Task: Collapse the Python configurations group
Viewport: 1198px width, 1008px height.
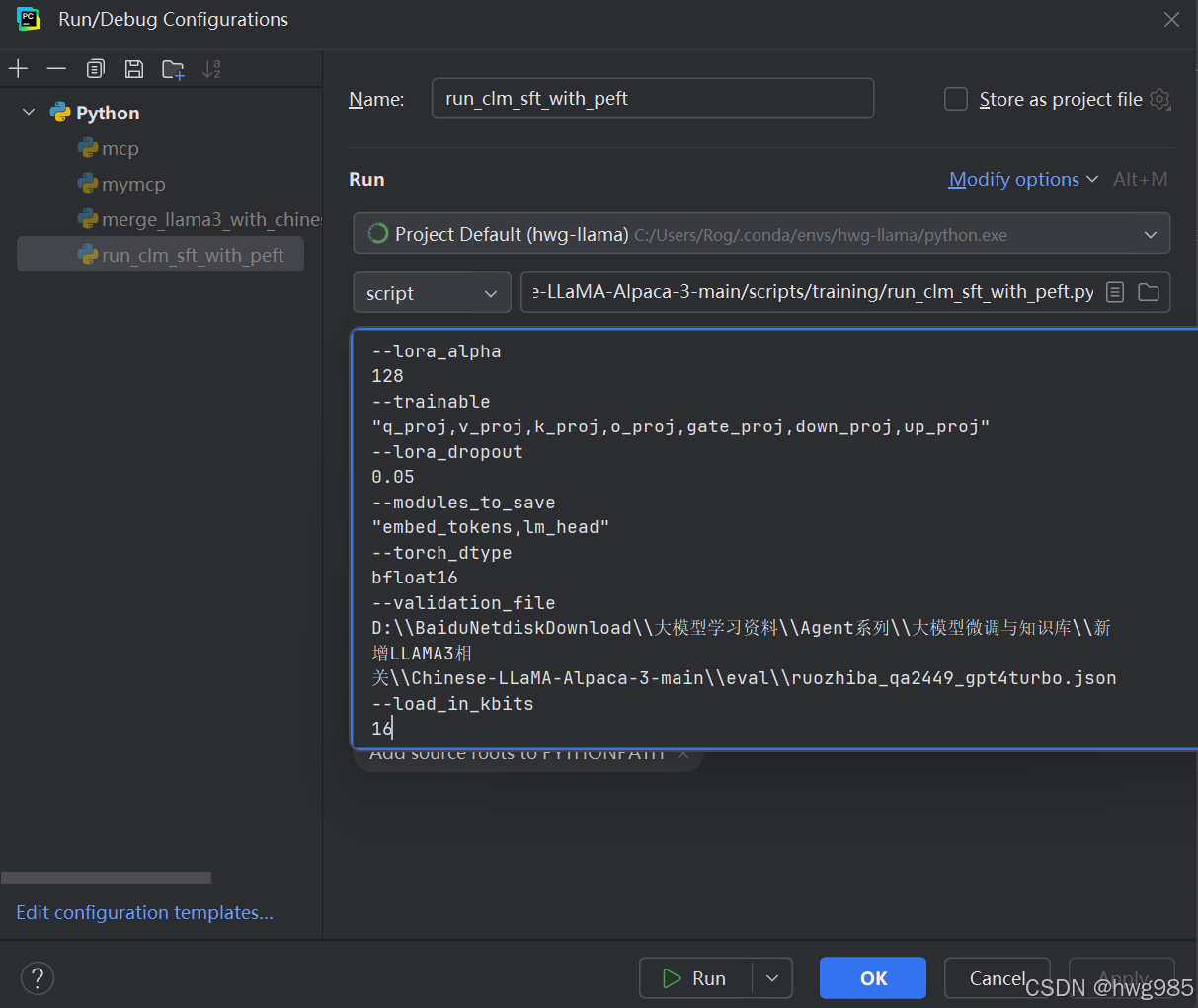Action: point(29,113)
